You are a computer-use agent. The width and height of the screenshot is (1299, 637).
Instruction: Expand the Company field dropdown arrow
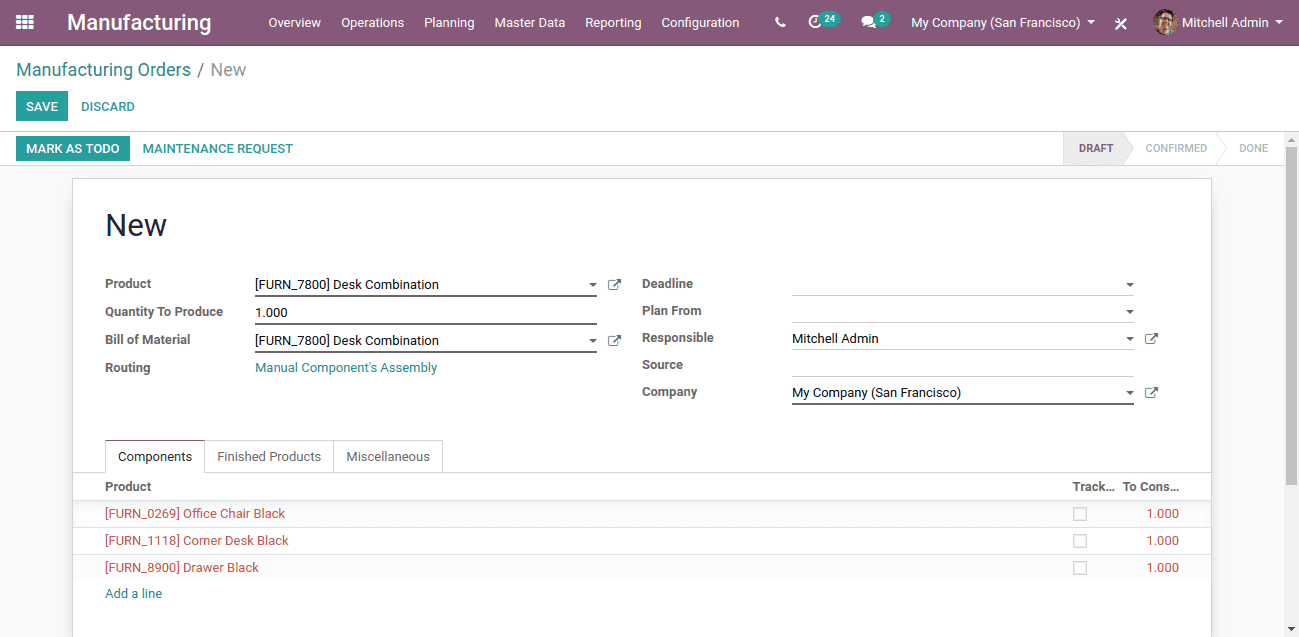(1129, 393)
